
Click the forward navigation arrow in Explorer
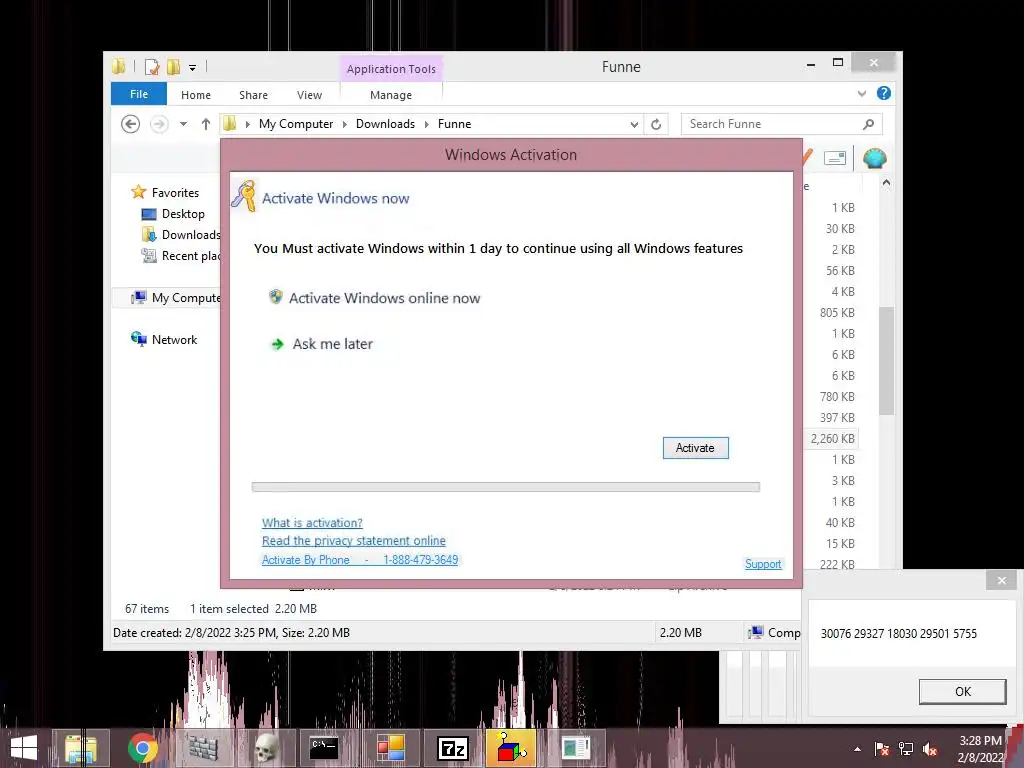pyautogui.click(x=159, y=124)
